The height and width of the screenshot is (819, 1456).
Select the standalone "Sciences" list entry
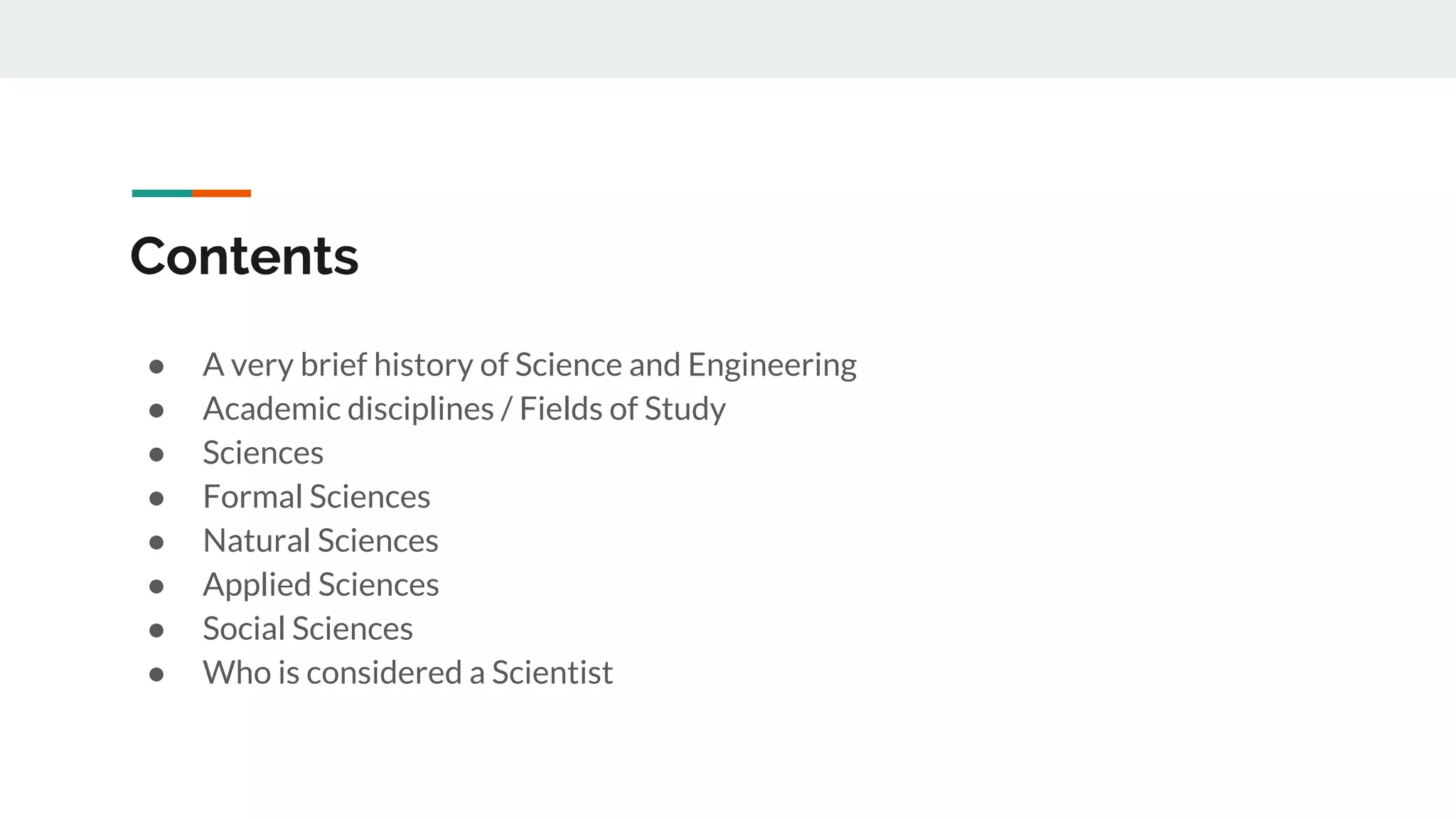[x=262, y=454]
